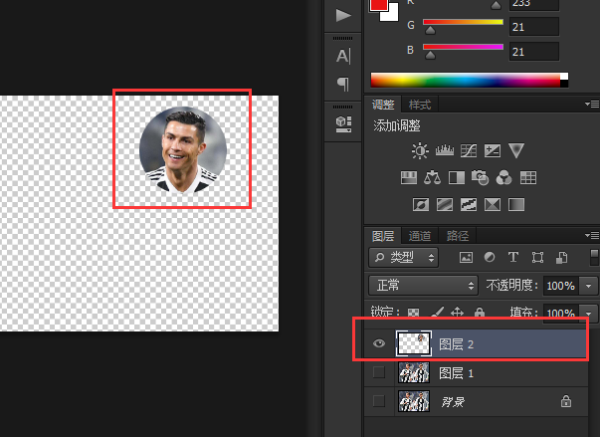Open the 类型 layer filter dropdown

point(404,257)
